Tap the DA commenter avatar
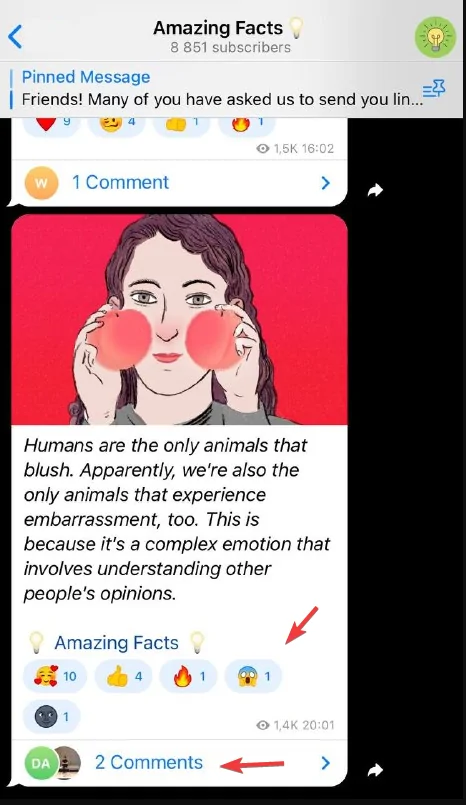 click(41, 763)
